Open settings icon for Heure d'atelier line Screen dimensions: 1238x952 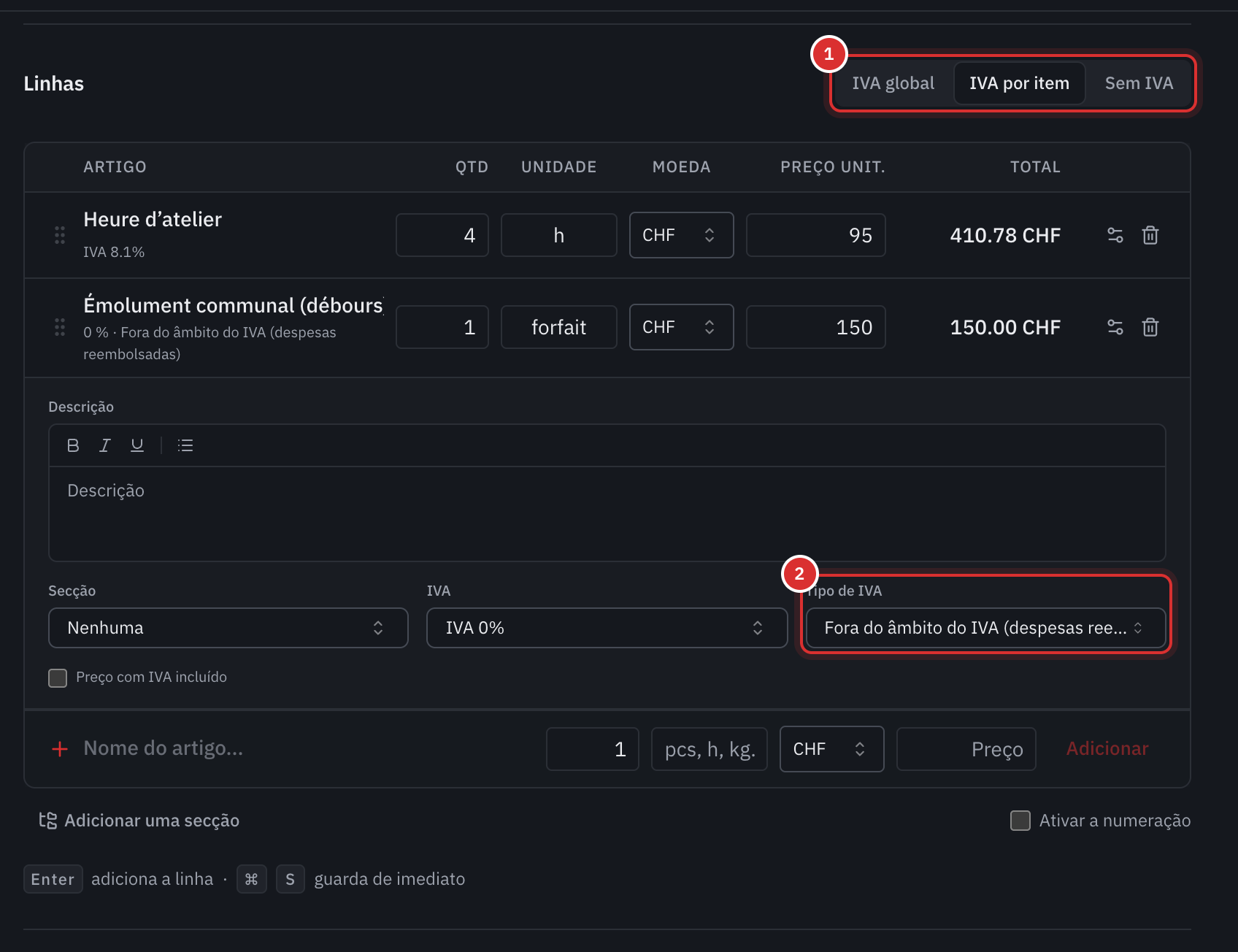1115,235
